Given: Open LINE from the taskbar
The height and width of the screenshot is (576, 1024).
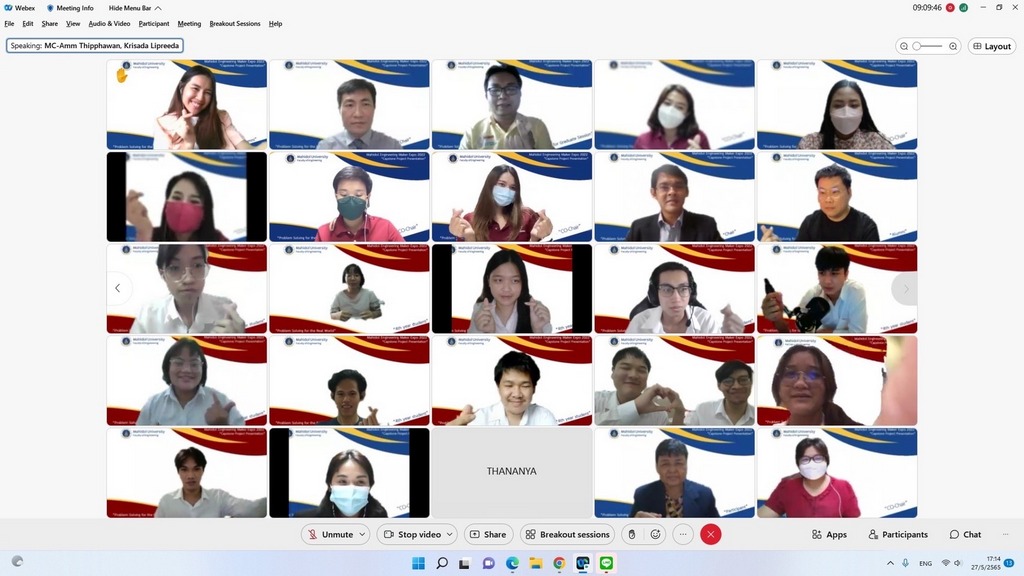Looking at the screenshot, I should pos(606,563).
